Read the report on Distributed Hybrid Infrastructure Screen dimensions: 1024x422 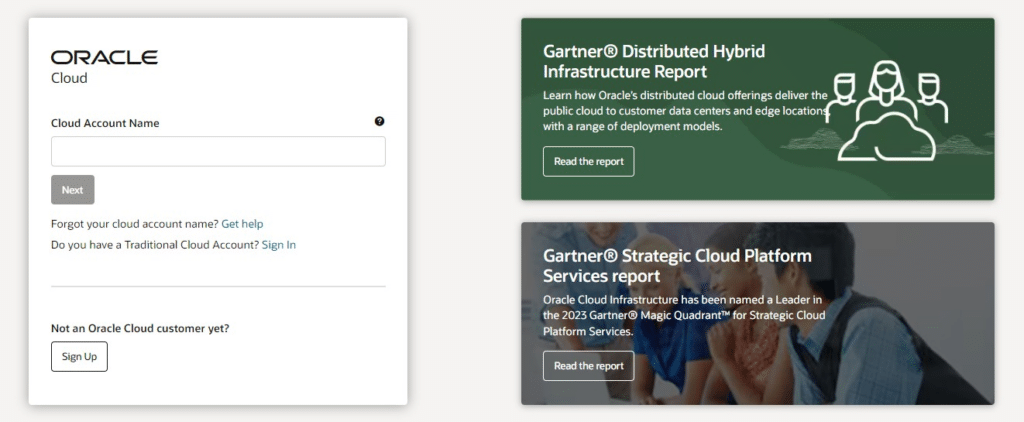point(588,161)
